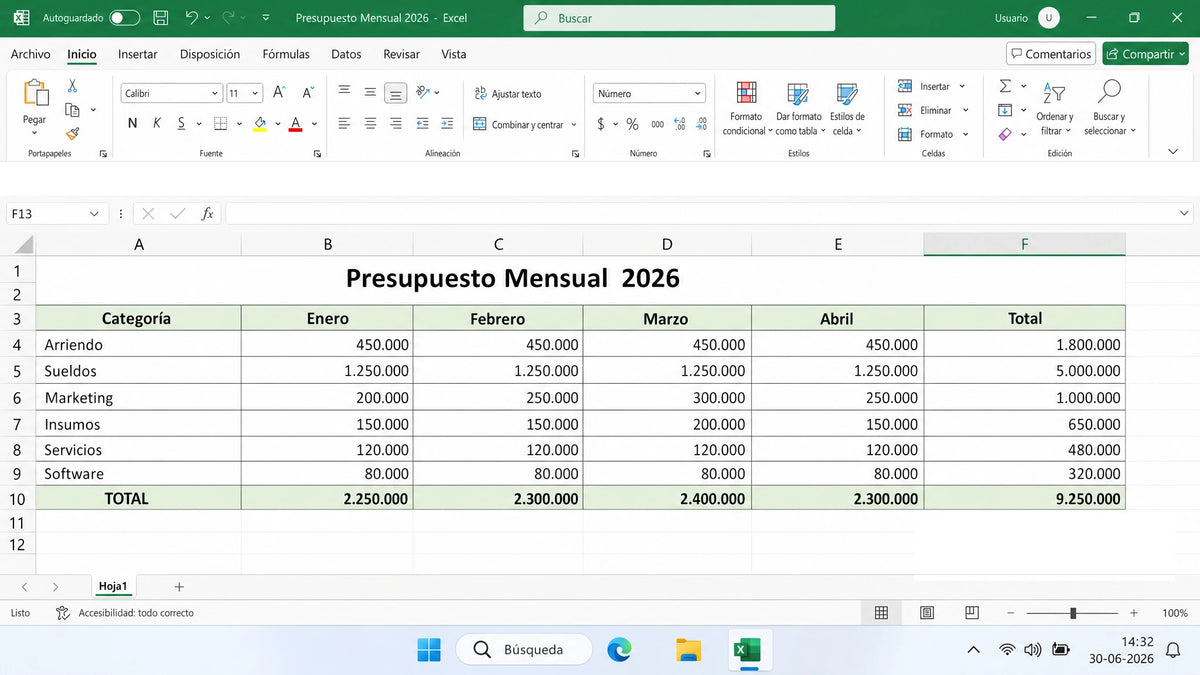Click Increase decimal icon
Viewport: 1200px width, 675px height.
click(x=680, y=124)
